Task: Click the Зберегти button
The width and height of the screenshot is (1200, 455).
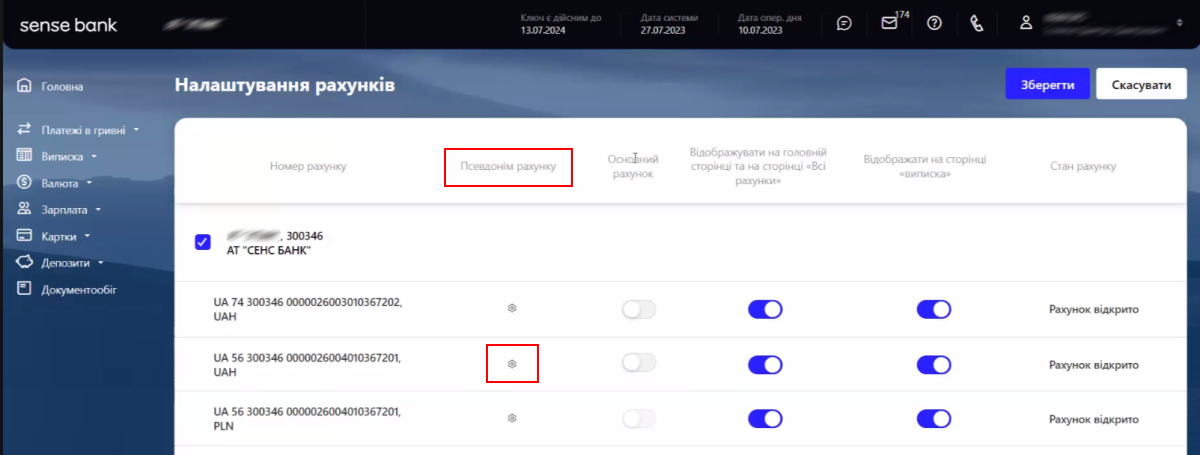Action: 1047,85
